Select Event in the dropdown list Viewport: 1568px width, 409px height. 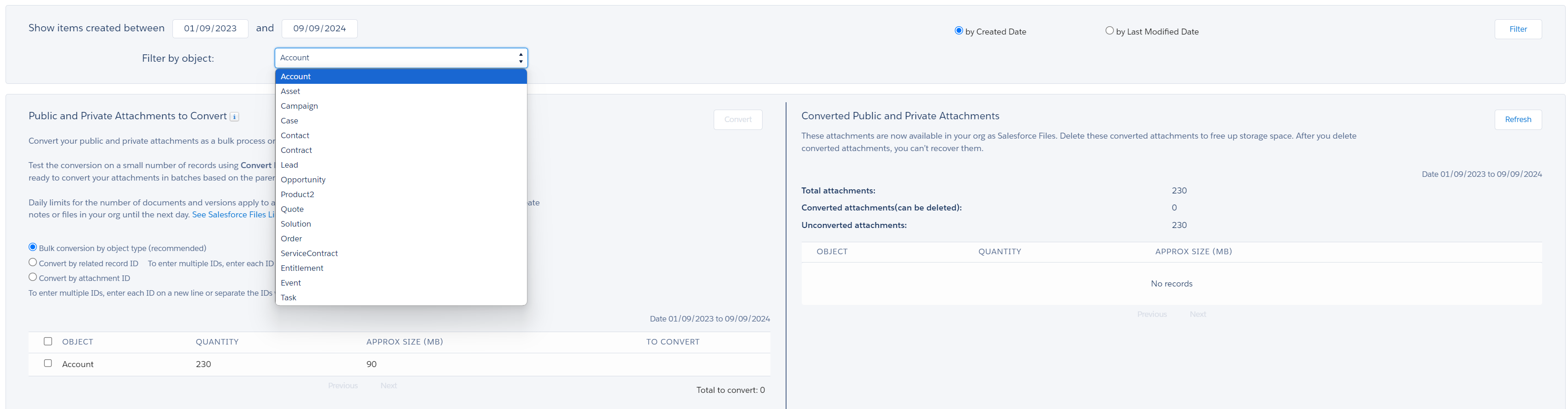401,283
